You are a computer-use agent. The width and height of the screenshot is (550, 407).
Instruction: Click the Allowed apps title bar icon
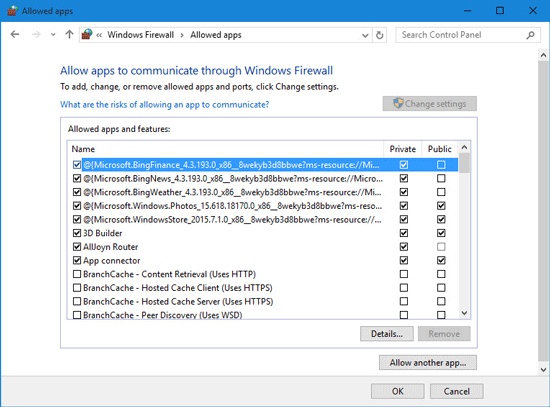pyautogui.click(x=12, y=11)
